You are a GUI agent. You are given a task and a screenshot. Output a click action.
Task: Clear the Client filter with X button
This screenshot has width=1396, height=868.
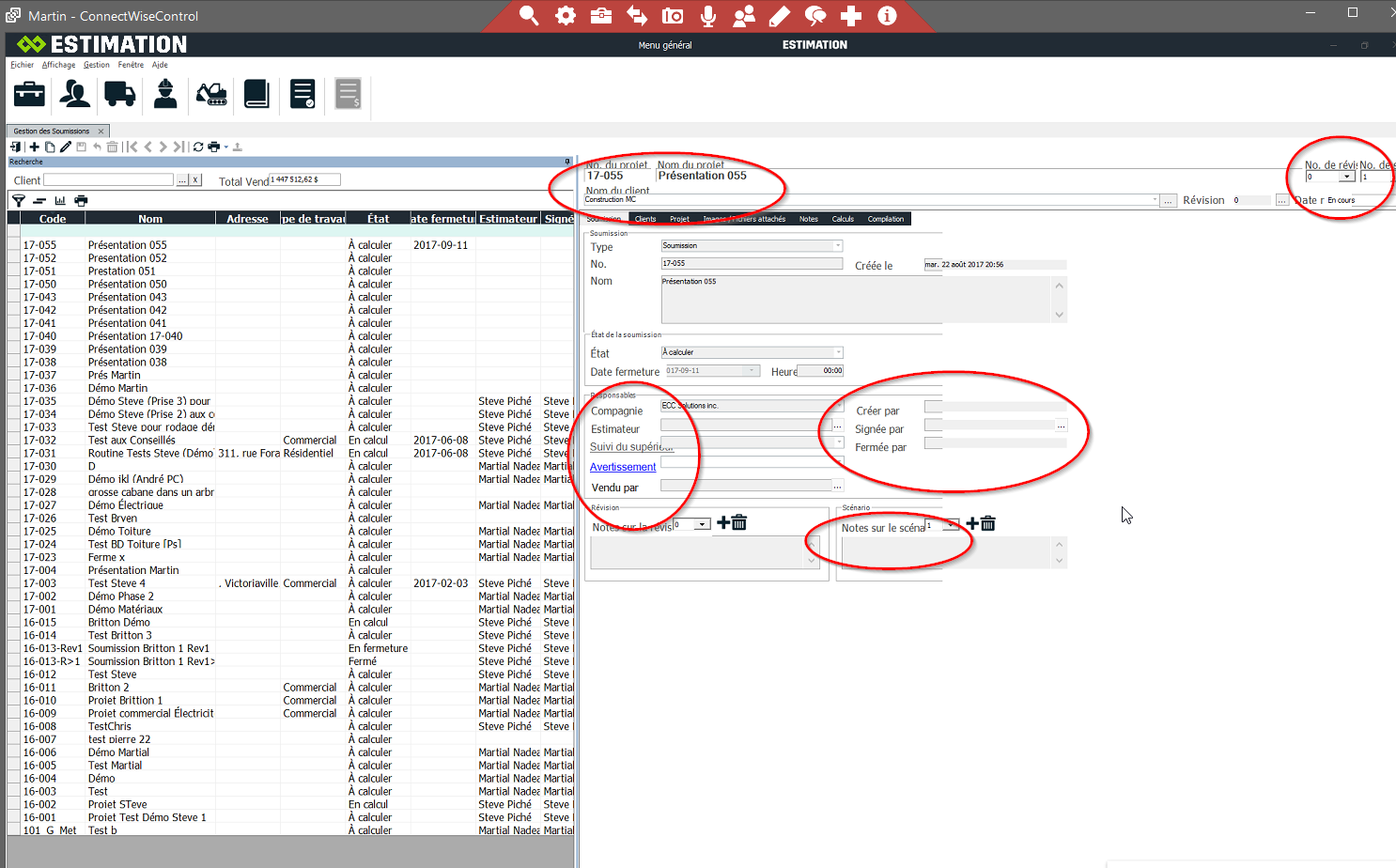(195, 180)
